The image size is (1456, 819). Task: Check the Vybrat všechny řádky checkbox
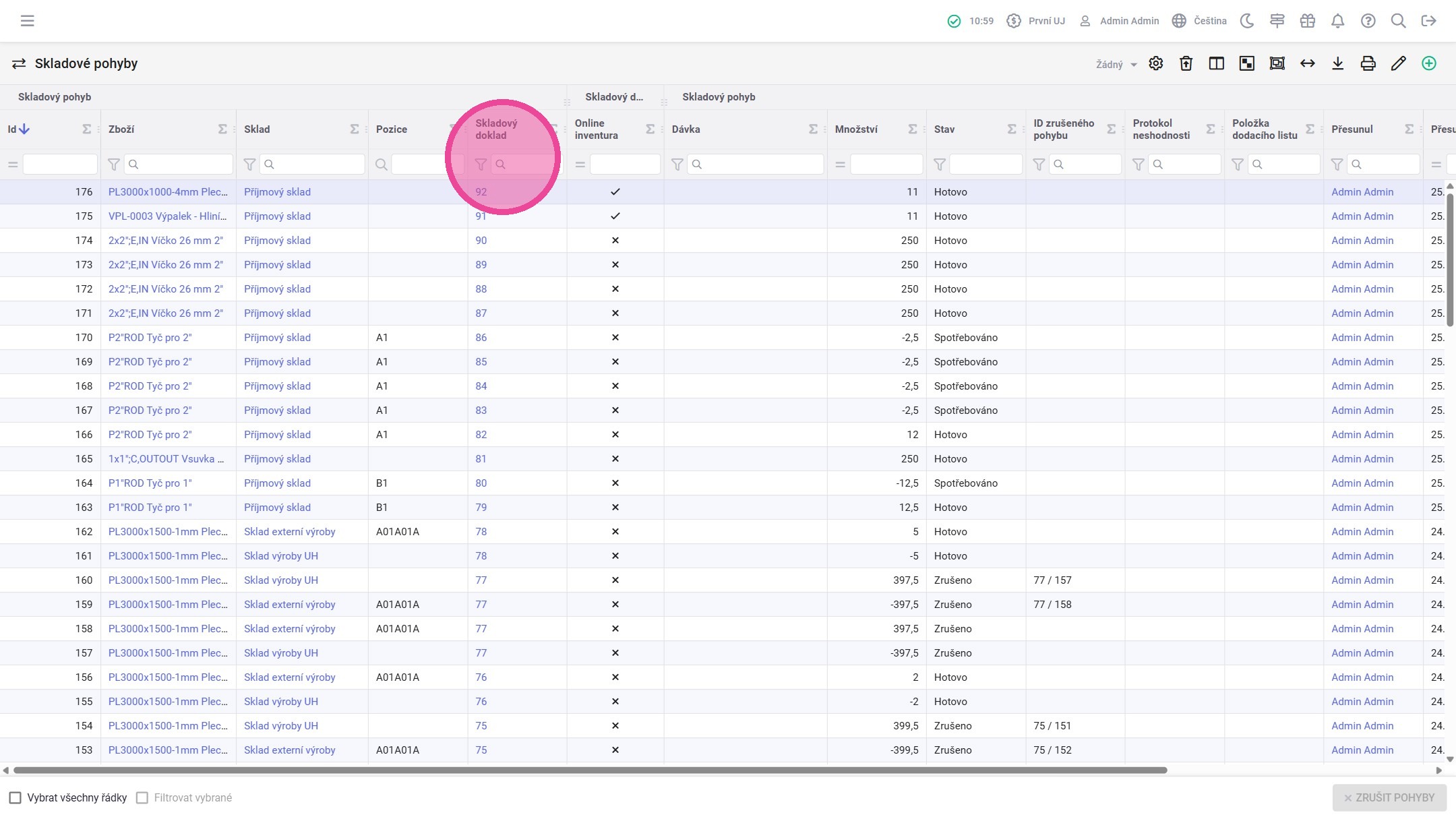15,798
